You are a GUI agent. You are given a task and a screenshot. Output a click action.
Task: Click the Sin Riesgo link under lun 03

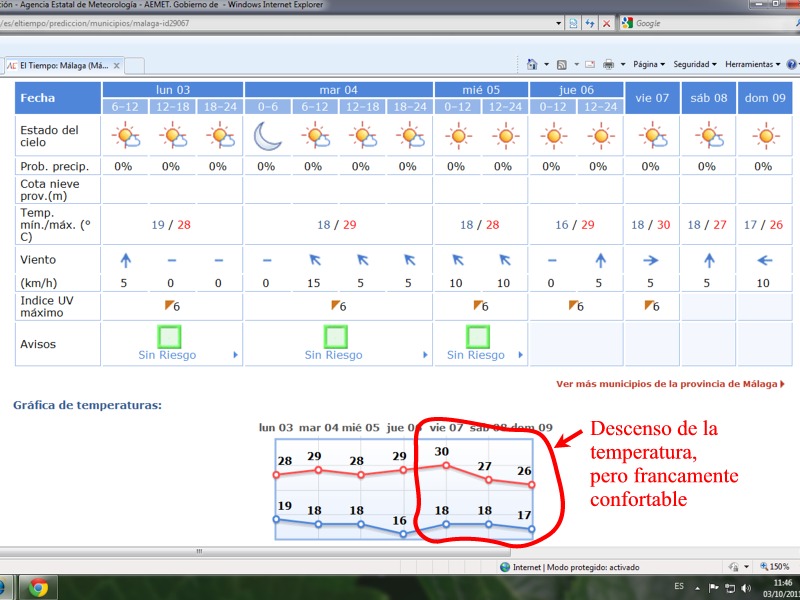coord(167,355)
